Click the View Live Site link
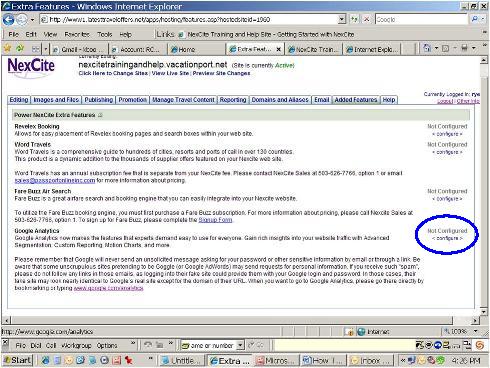The width and height of the screenshot is (490, 368). (170, 73)
